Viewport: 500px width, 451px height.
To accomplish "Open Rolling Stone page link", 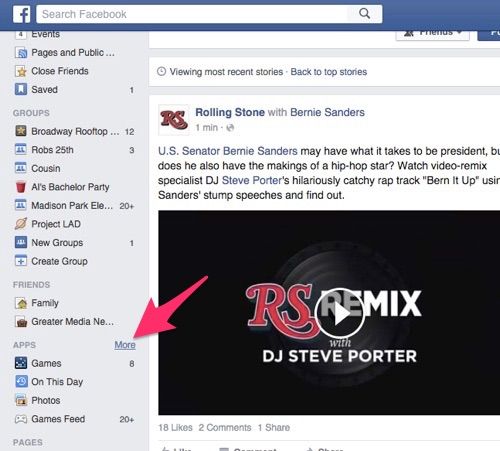I will tap(230, 112).
